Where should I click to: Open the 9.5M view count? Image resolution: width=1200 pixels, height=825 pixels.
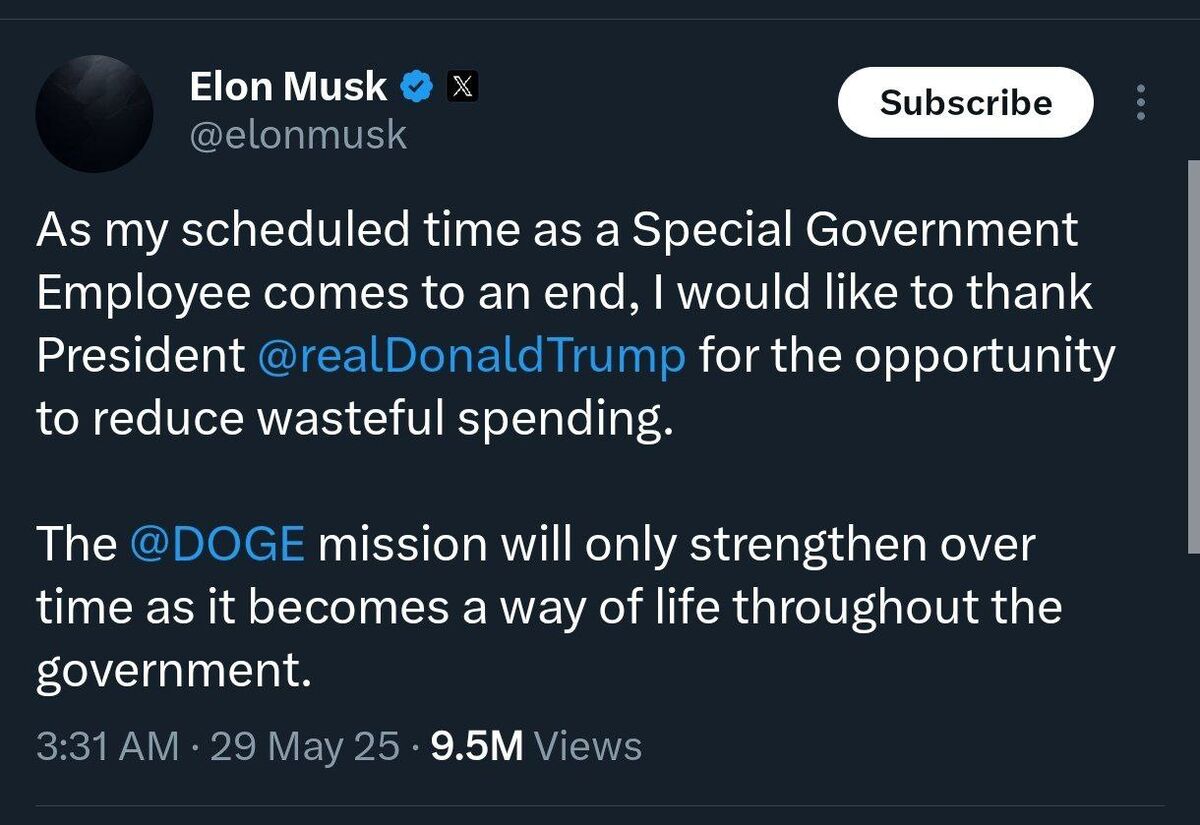click(477, 746)
